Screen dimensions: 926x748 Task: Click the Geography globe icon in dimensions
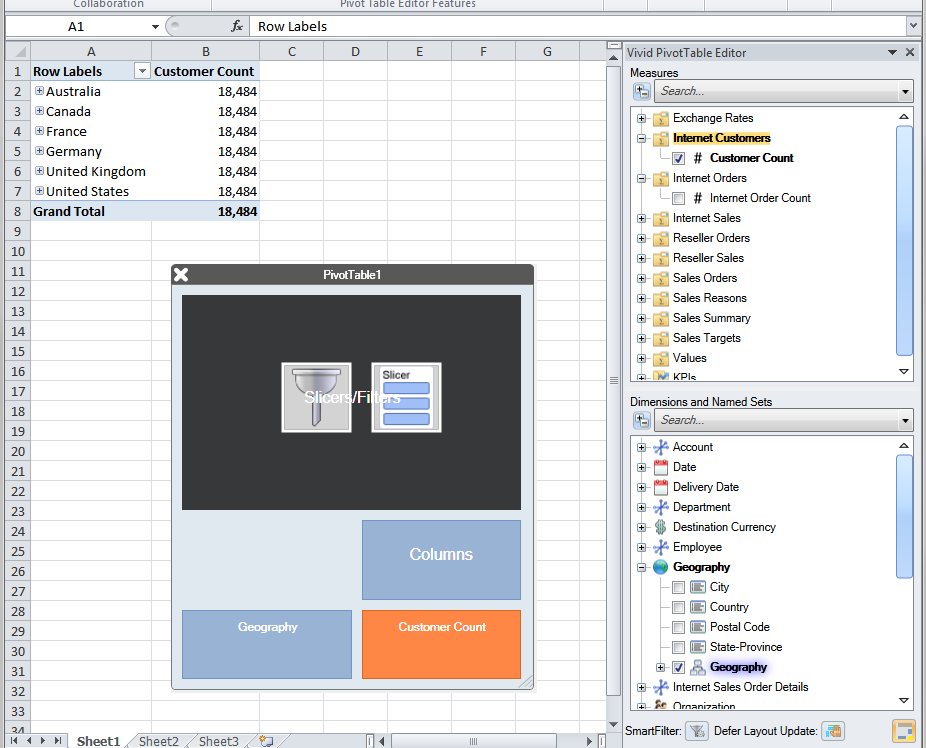click(660, 567)
